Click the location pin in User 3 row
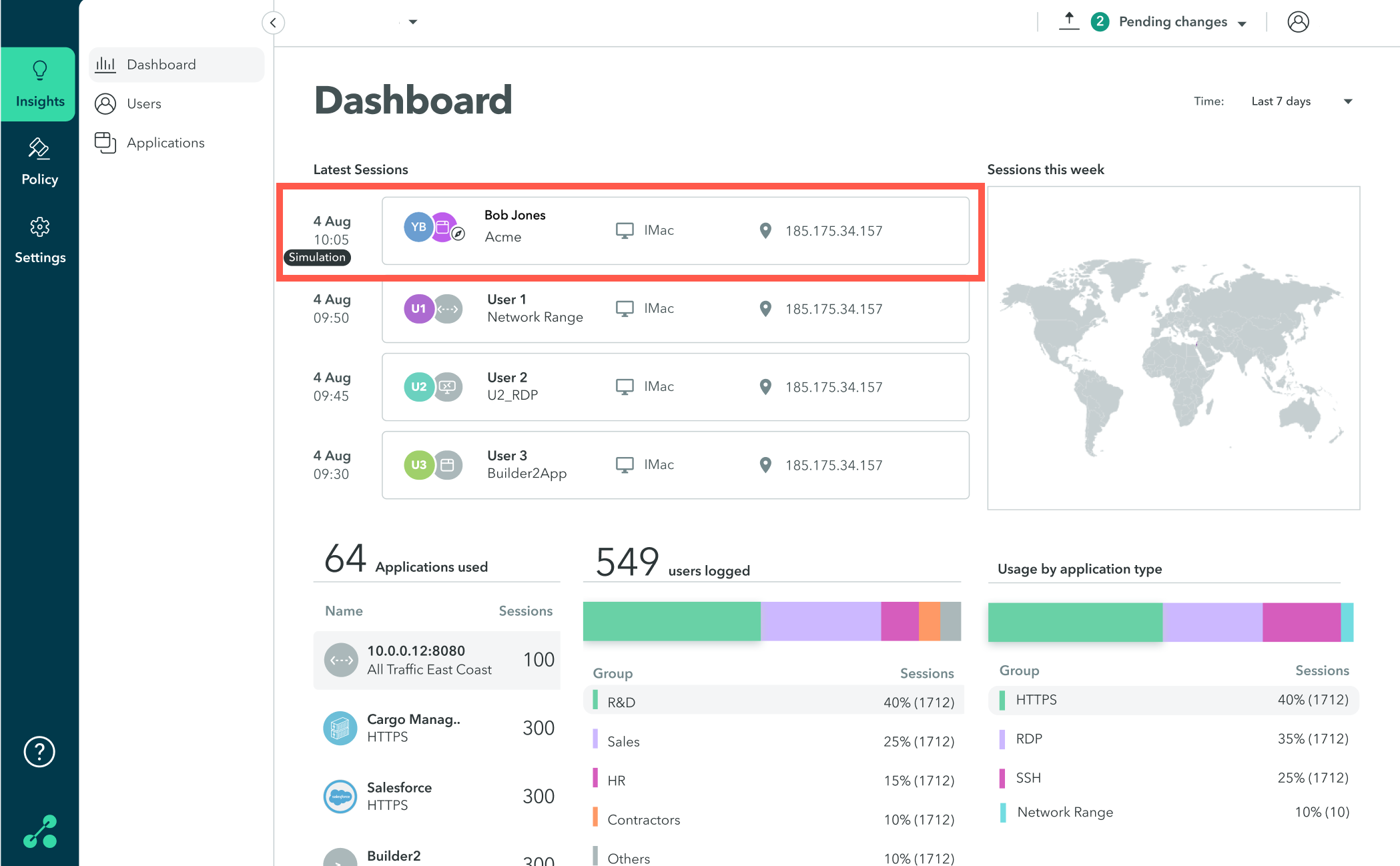The height and width of the screenshot is (866, 1400). tap(765, 465)
